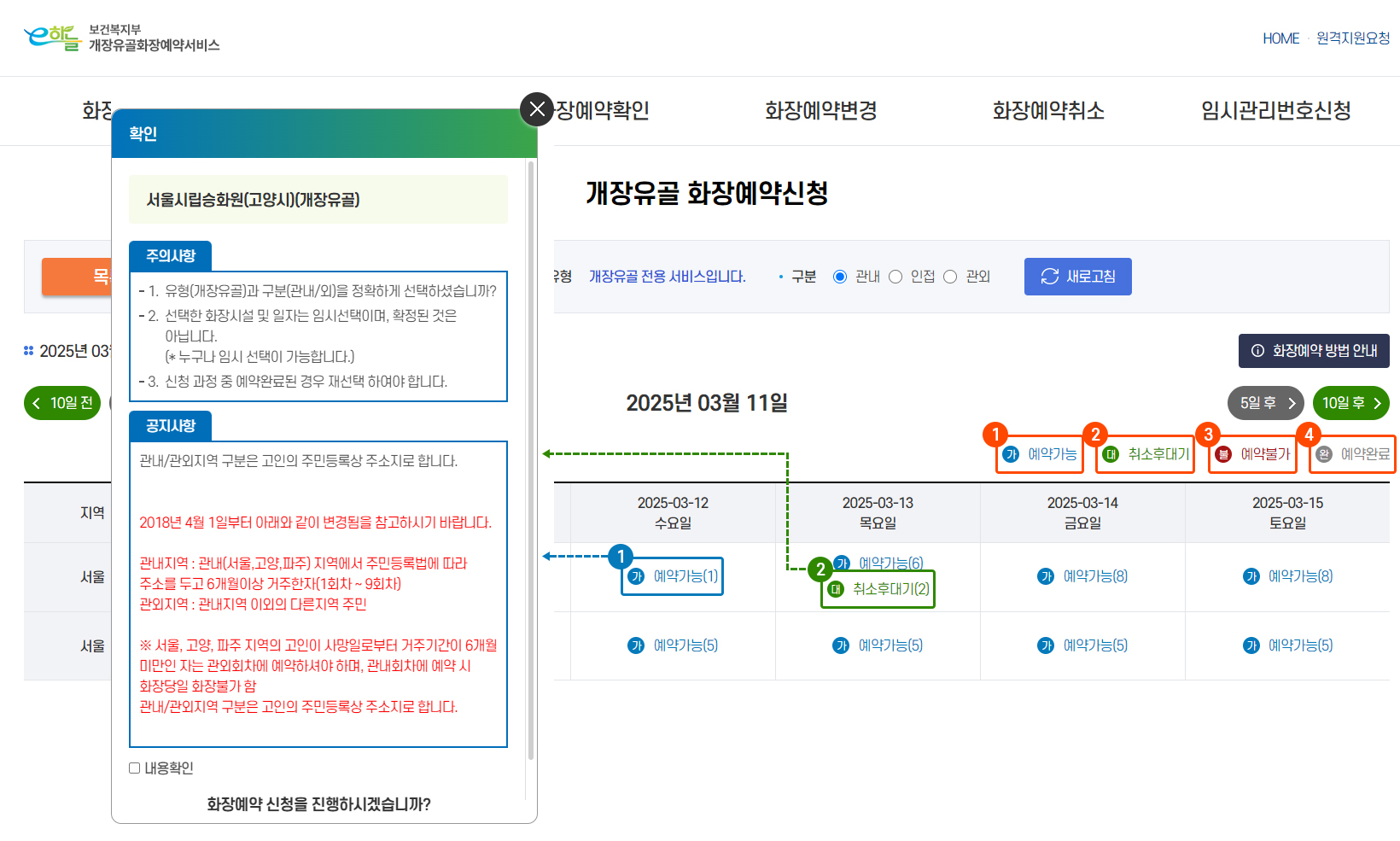Click the 가 icon beside 예약가능(8) Saturday
Screen dimensions: 1400x841
click(x=1251, y=576)
